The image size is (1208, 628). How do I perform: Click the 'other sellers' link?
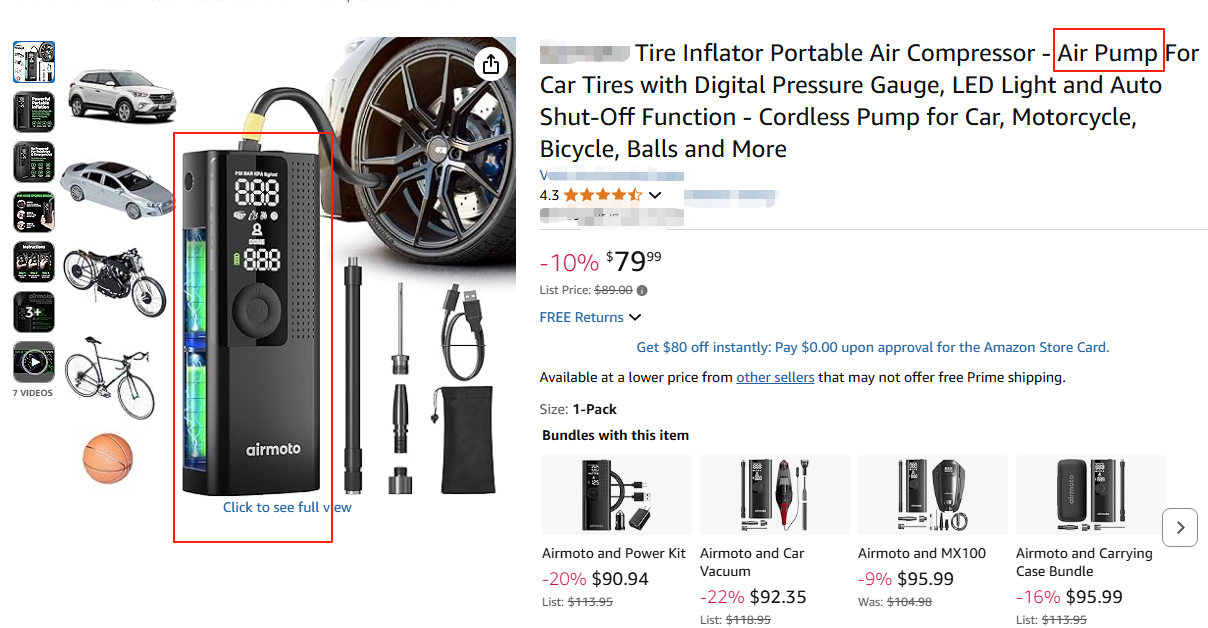pos(775,377)
